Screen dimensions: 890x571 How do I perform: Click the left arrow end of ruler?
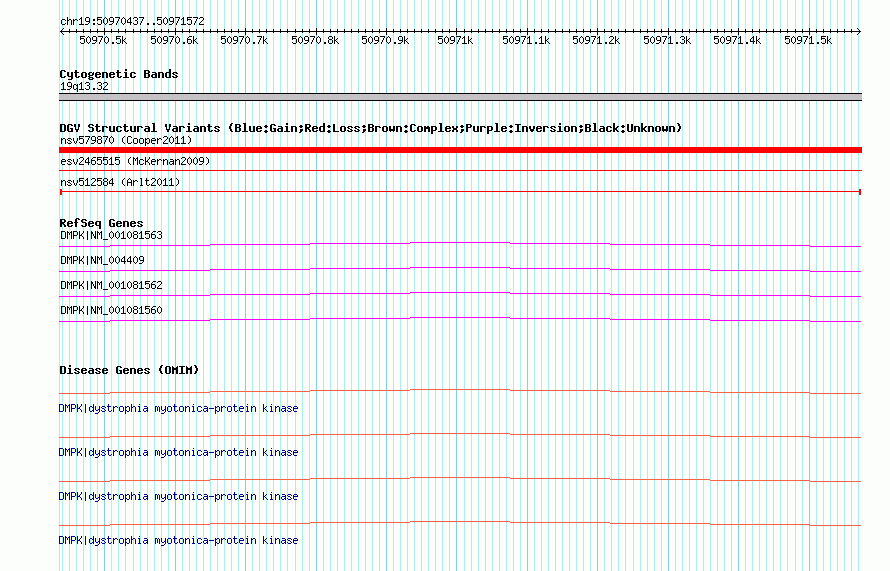pyautogui.click(x=62, y=32)
